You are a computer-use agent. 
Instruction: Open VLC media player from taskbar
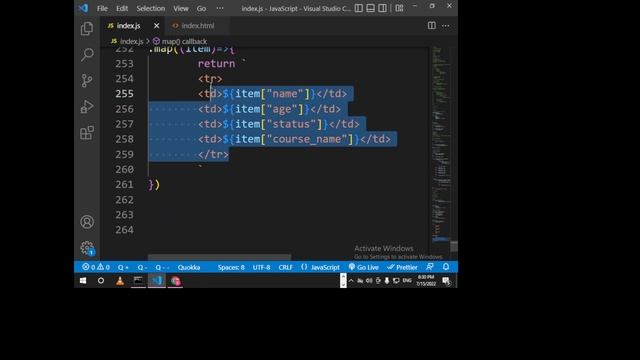tap(120, 281)
